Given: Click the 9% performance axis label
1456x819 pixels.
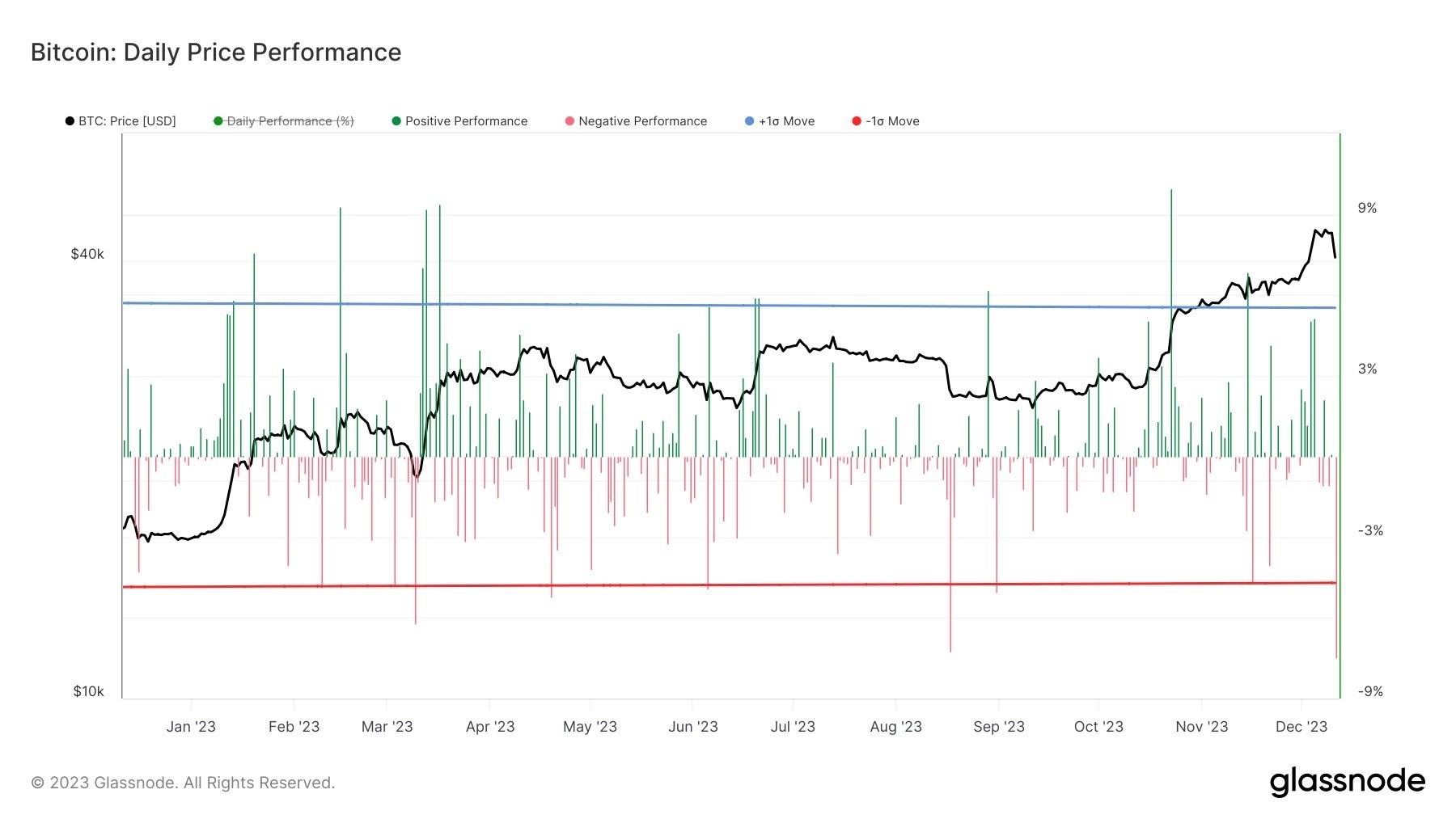Looking at the screenshot, I should (x=1367, y=208).
